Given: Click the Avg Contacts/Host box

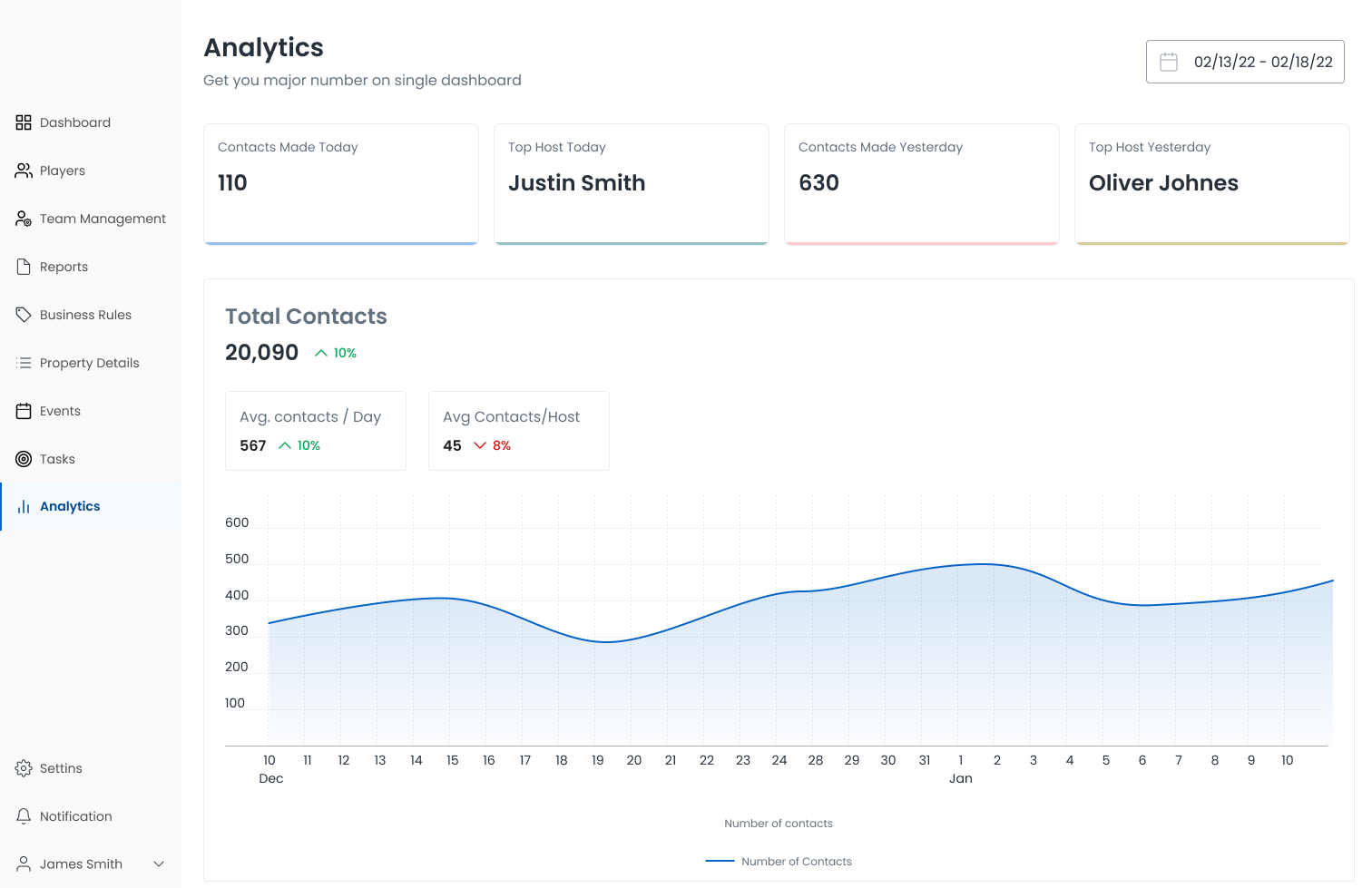Looking at the screenshot, I should point(519,431).
